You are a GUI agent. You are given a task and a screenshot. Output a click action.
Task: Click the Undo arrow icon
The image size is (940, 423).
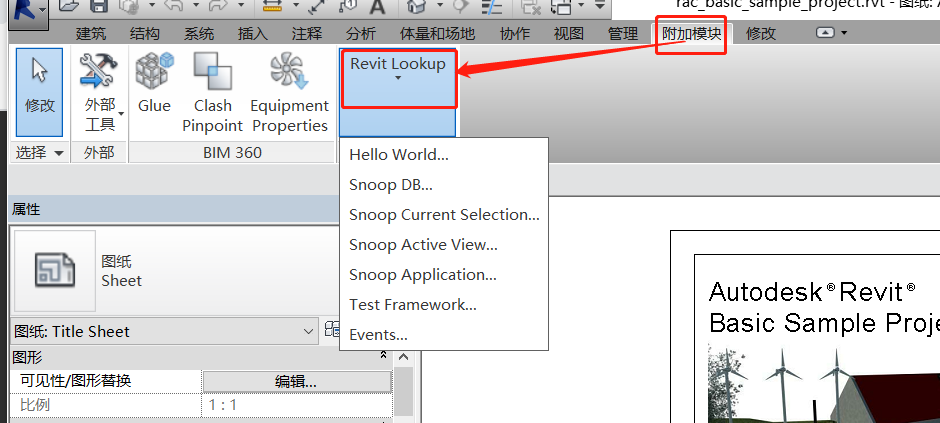tap(174, 7)
